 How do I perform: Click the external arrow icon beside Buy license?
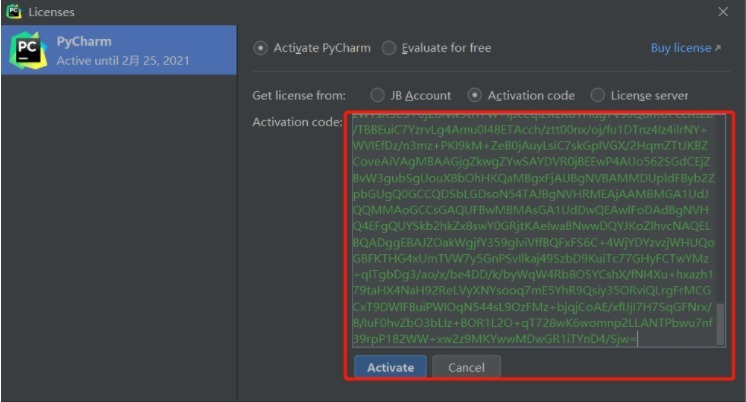pos(718,48)
